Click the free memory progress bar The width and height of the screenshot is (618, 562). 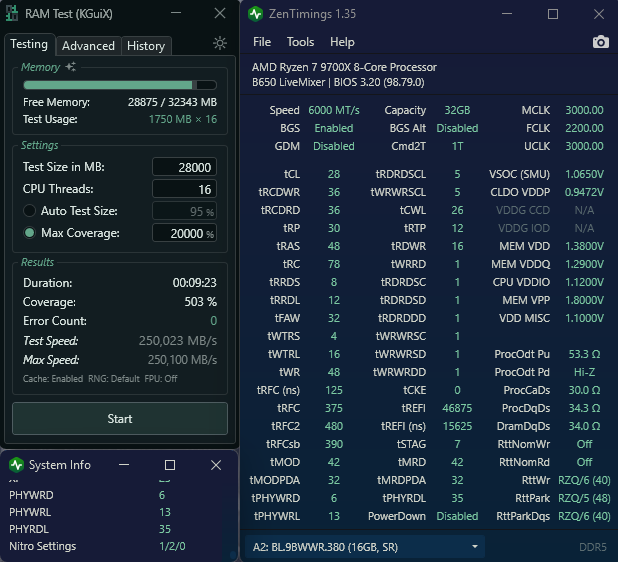[x=120, y=85]
